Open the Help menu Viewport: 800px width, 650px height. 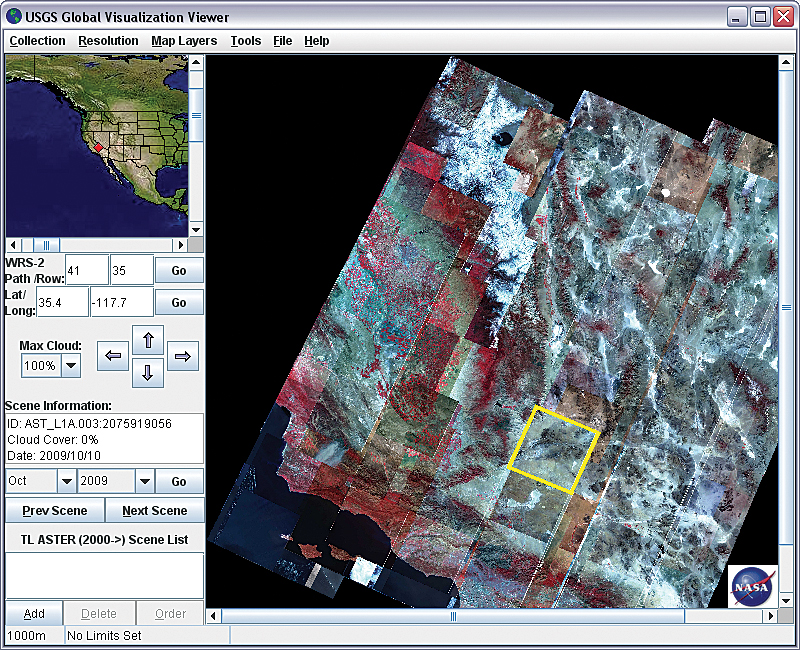pos(317,41)
